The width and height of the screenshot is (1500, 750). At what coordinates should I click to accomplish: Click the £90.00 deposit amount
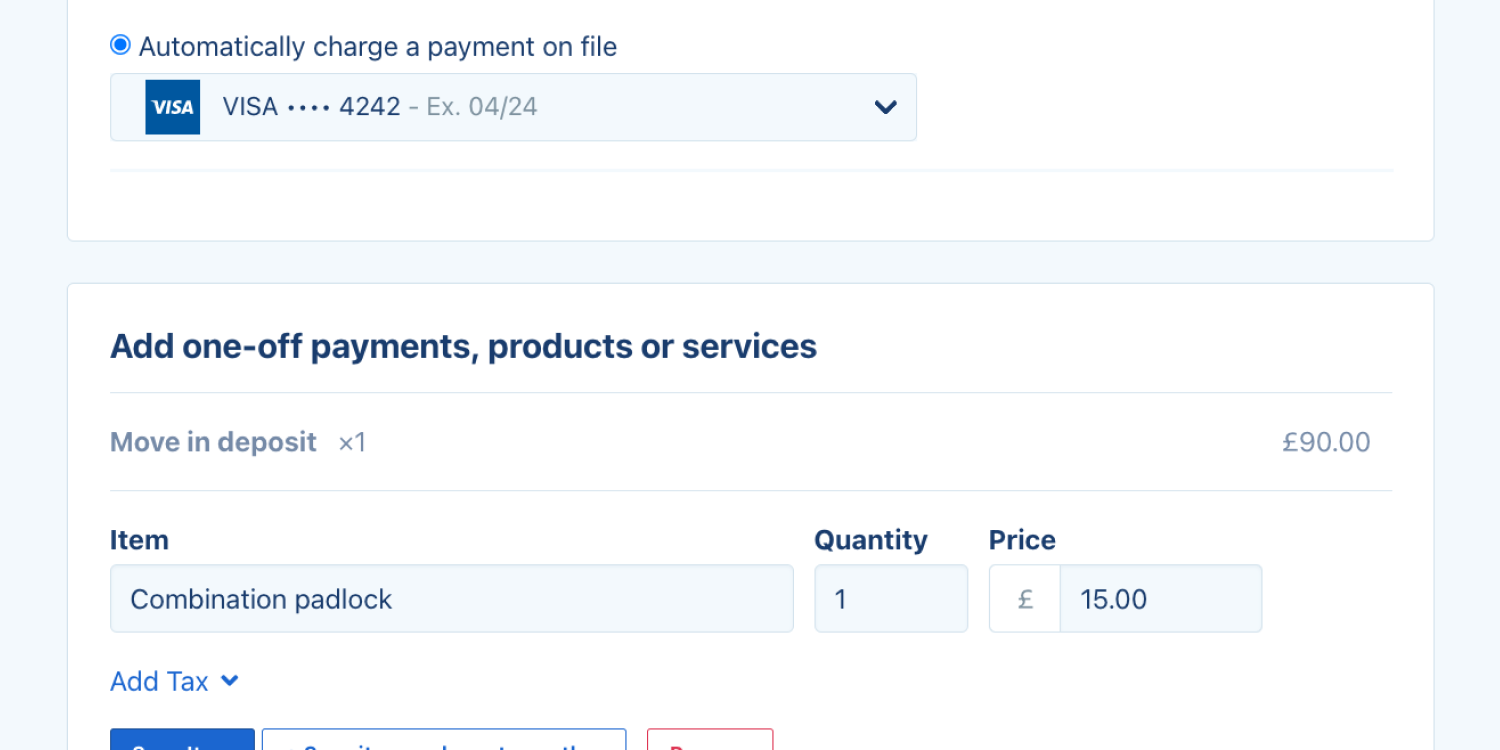[x=1326, y=442]
